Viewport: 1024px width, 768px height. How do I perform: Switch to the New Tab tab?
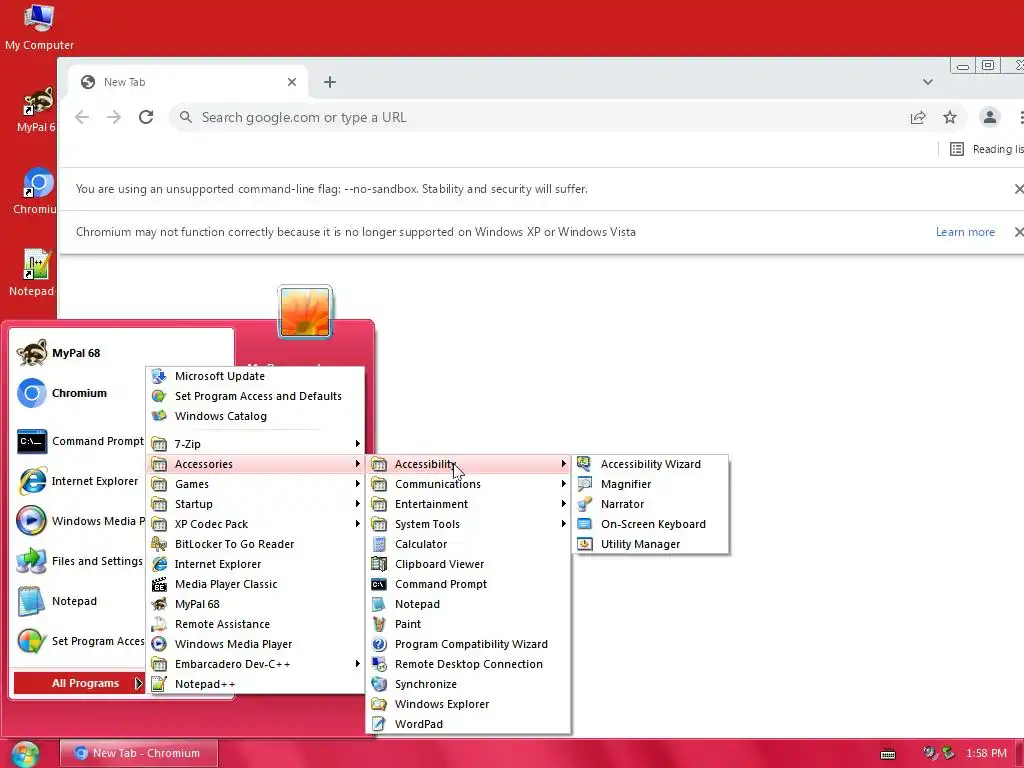coord(188,82)
